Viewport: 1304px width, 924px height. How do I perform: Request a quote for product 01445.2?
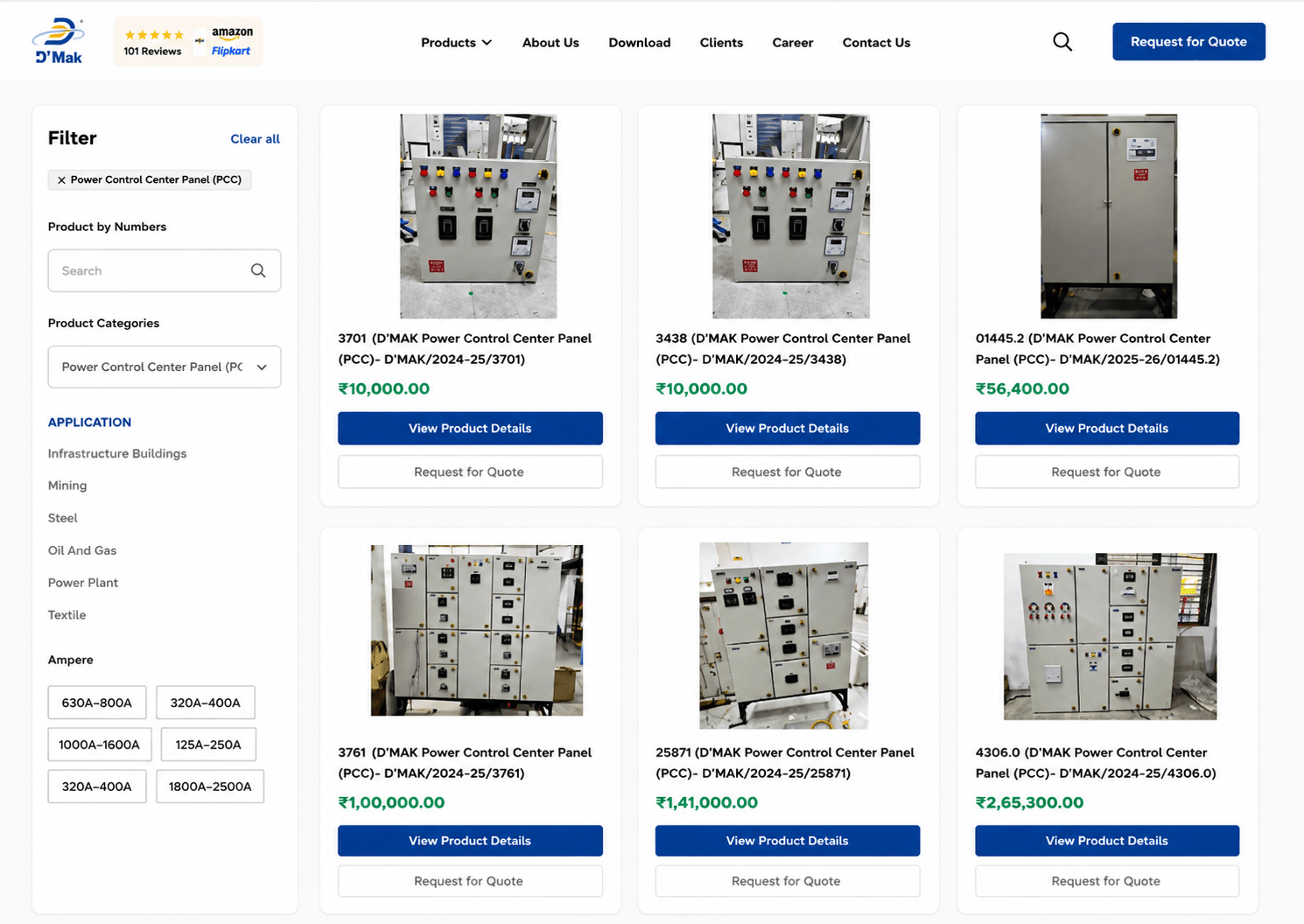point(1107,472)
